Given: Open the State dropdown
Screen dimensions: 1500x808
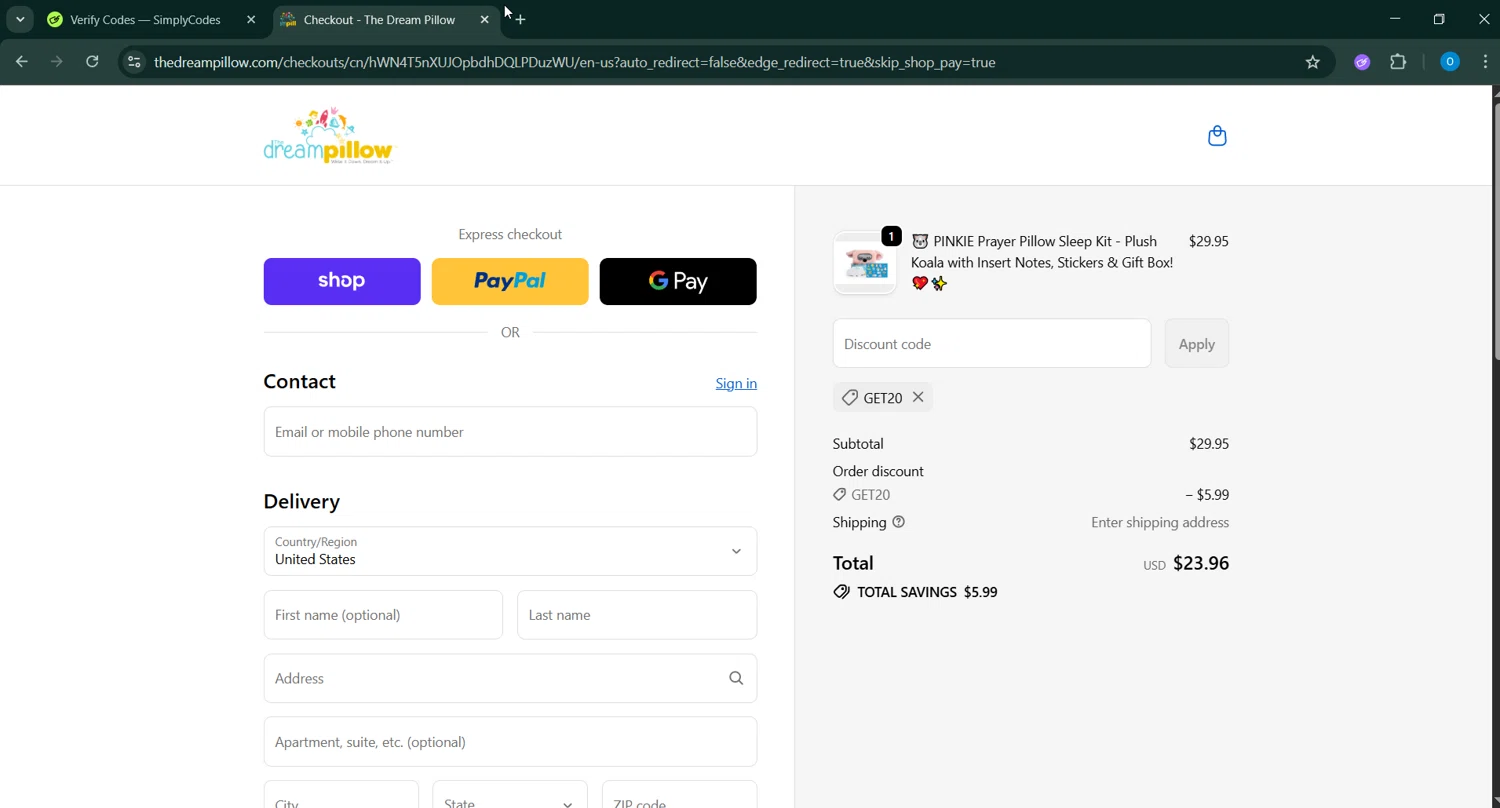Looking at the screenshot, I should tap(510, 795).
